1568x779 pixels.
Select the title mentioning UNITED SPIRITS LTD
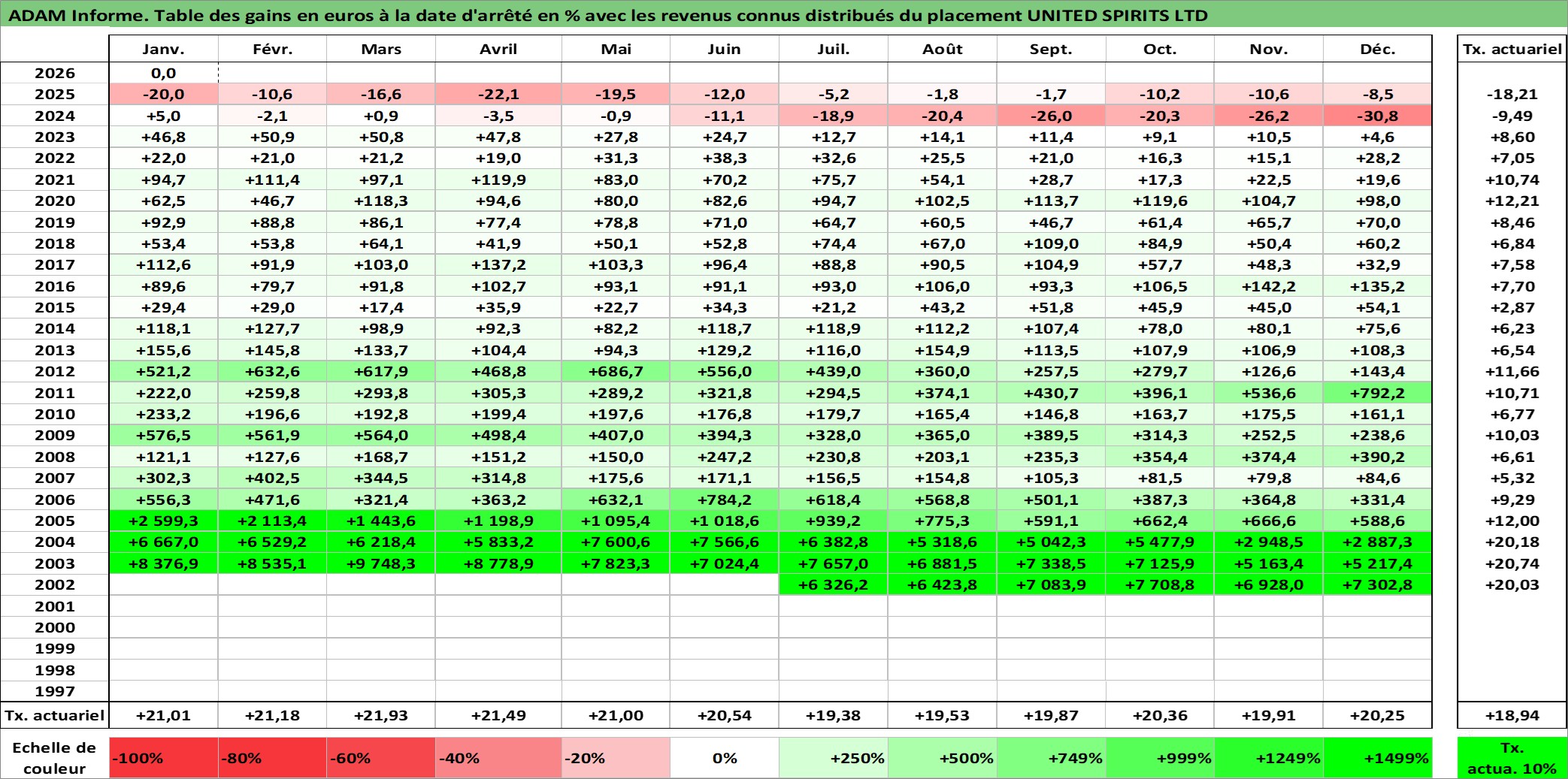[608, 15]
